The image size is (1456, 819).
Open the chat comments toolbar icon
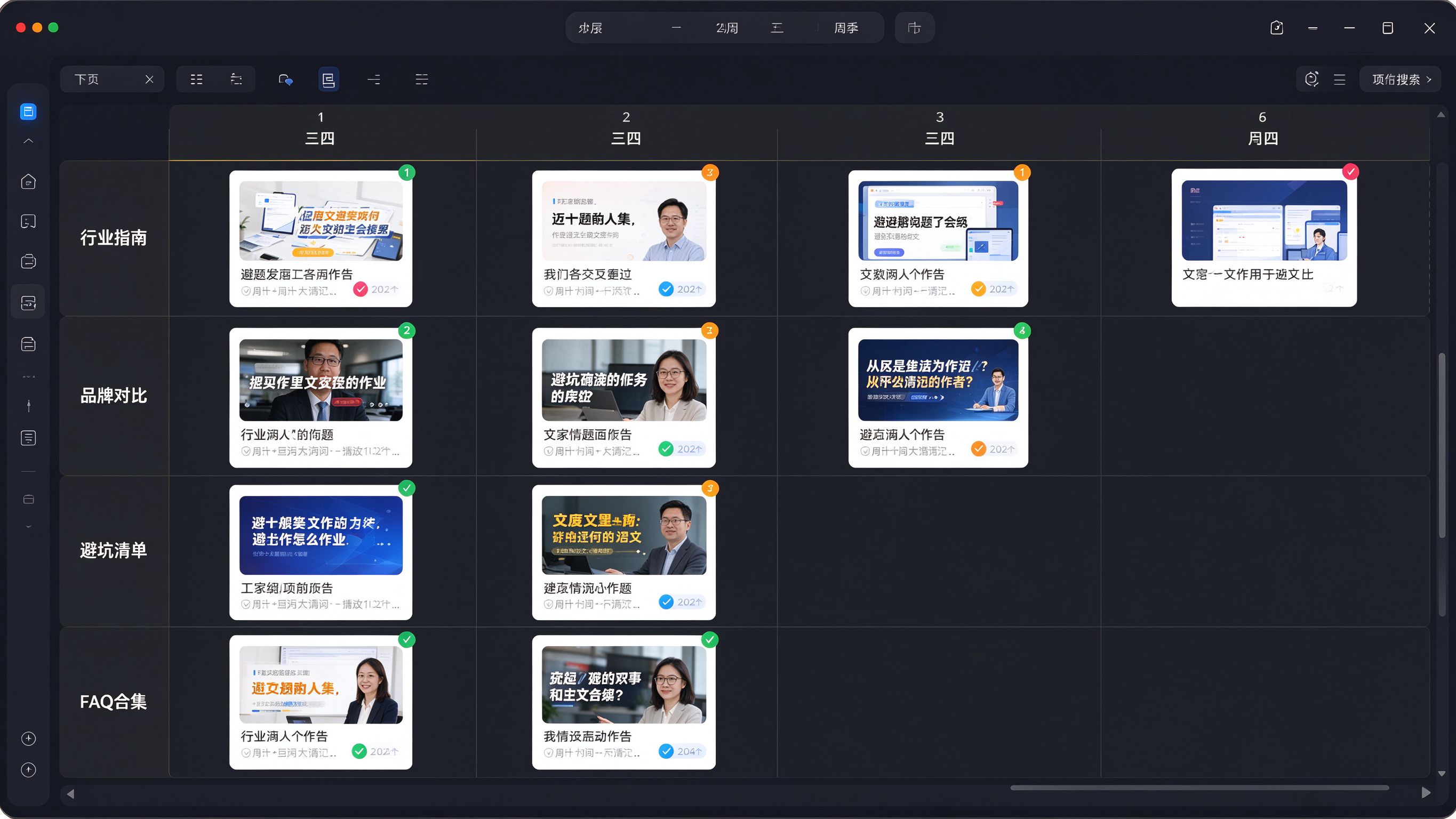[x=285, y=79]
